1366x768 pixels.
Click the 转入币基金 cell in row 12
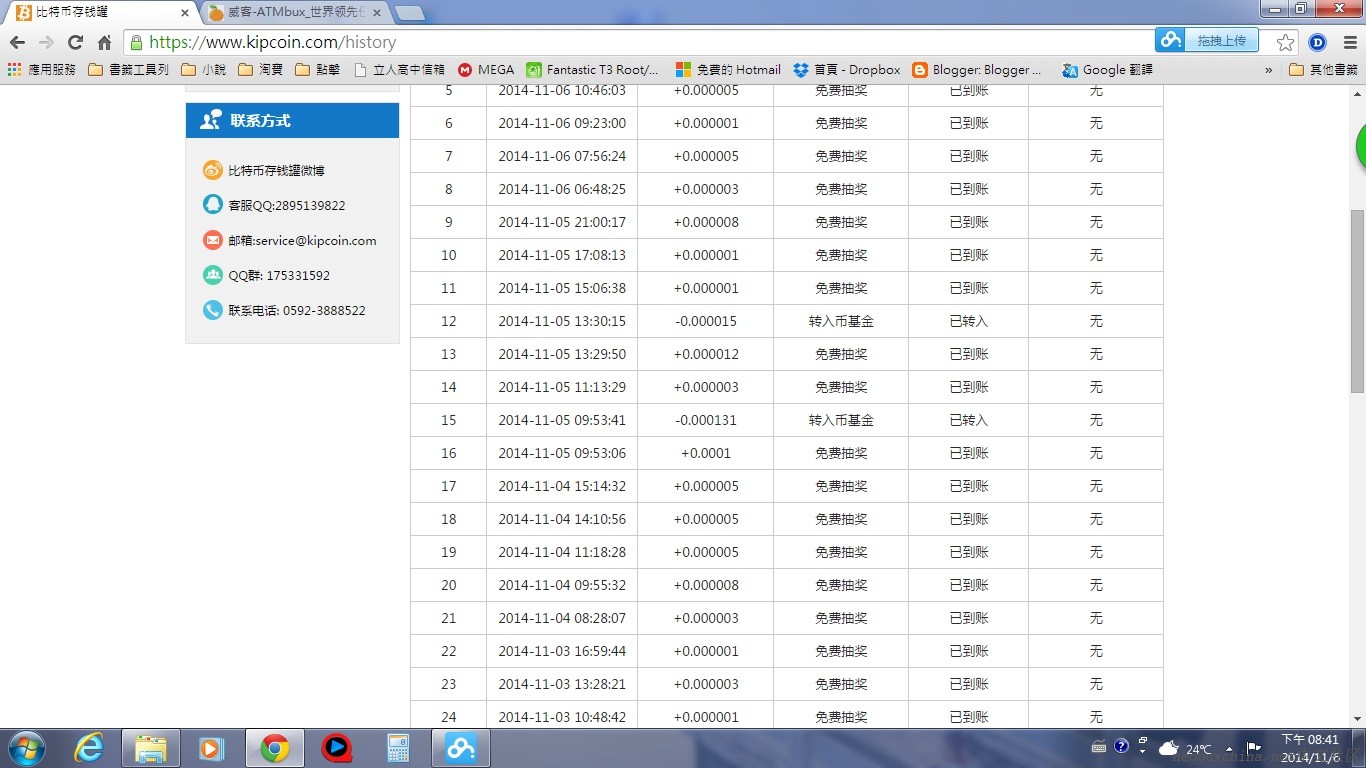pyautogui.click(x=841, y=321)
